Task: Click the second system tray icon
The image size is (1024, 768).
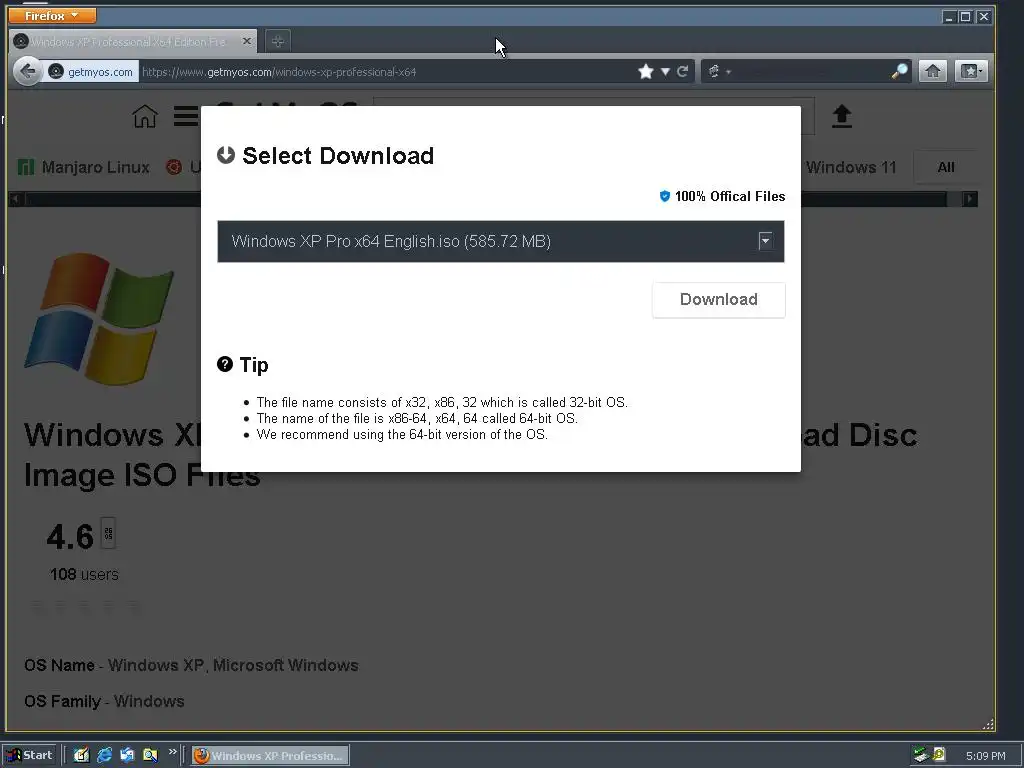Action: (939, 755)
